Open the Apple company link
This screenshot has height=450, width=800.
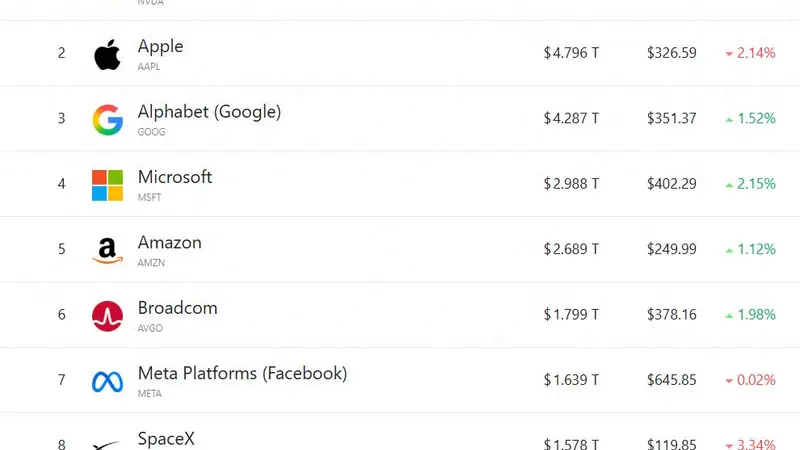(160, 46)
